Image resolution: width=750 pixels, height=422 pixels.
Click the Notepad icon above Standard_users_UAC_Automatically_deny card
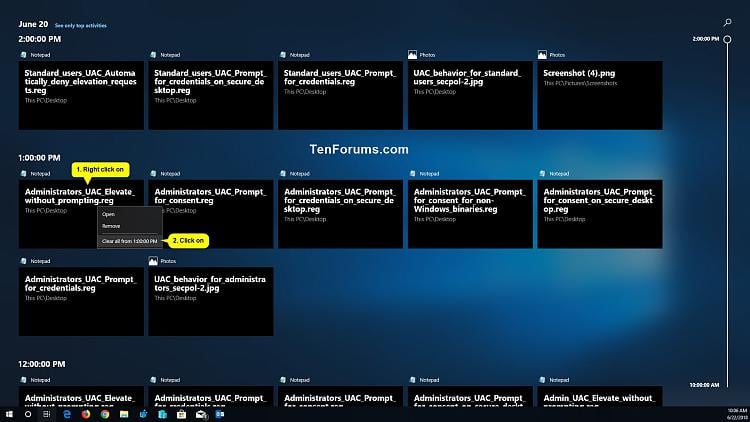click(23, 55)
